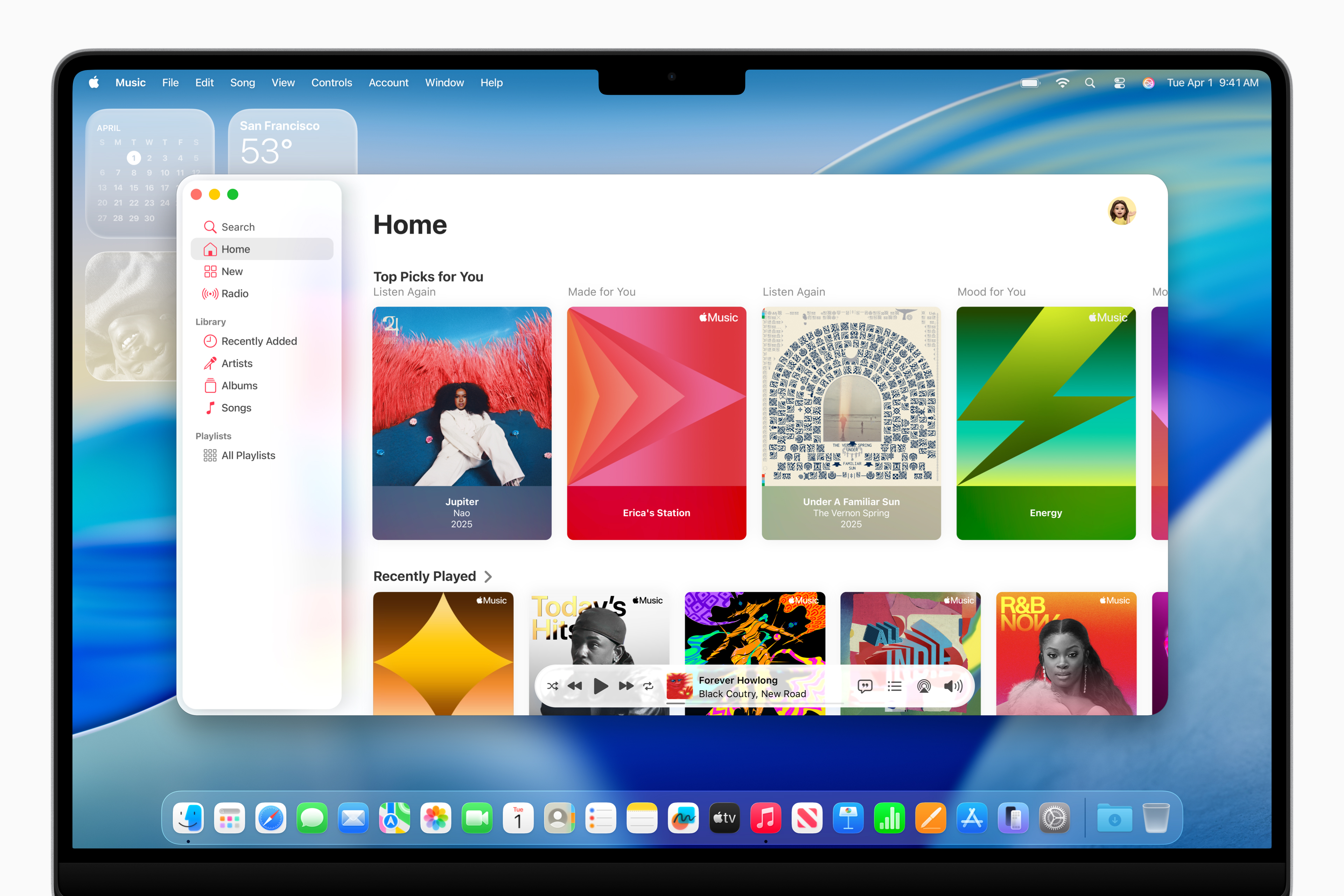This screenshot has width=1344, height=896.
Task: Open the Account profile avatar menu
Action: (1122, 210)
